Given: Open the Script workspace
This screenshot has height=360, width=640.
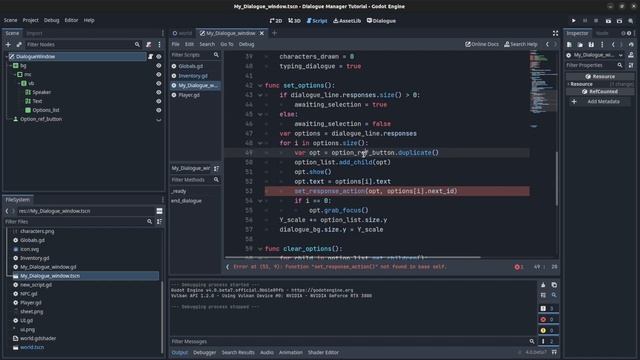Looking at the screenshot, I should [317, 20].
